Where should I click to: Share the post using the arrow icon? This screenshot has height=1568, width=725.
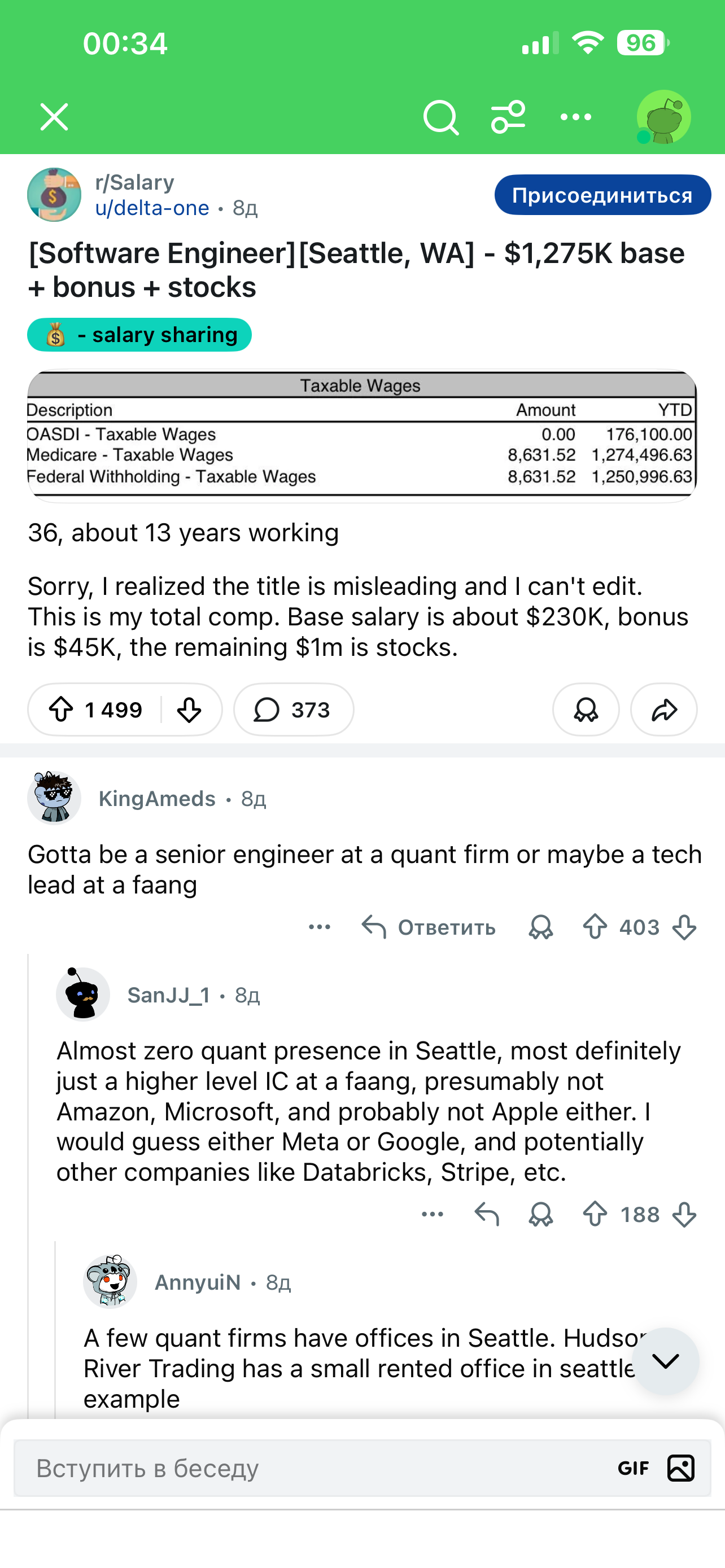[x=663, y=709]
